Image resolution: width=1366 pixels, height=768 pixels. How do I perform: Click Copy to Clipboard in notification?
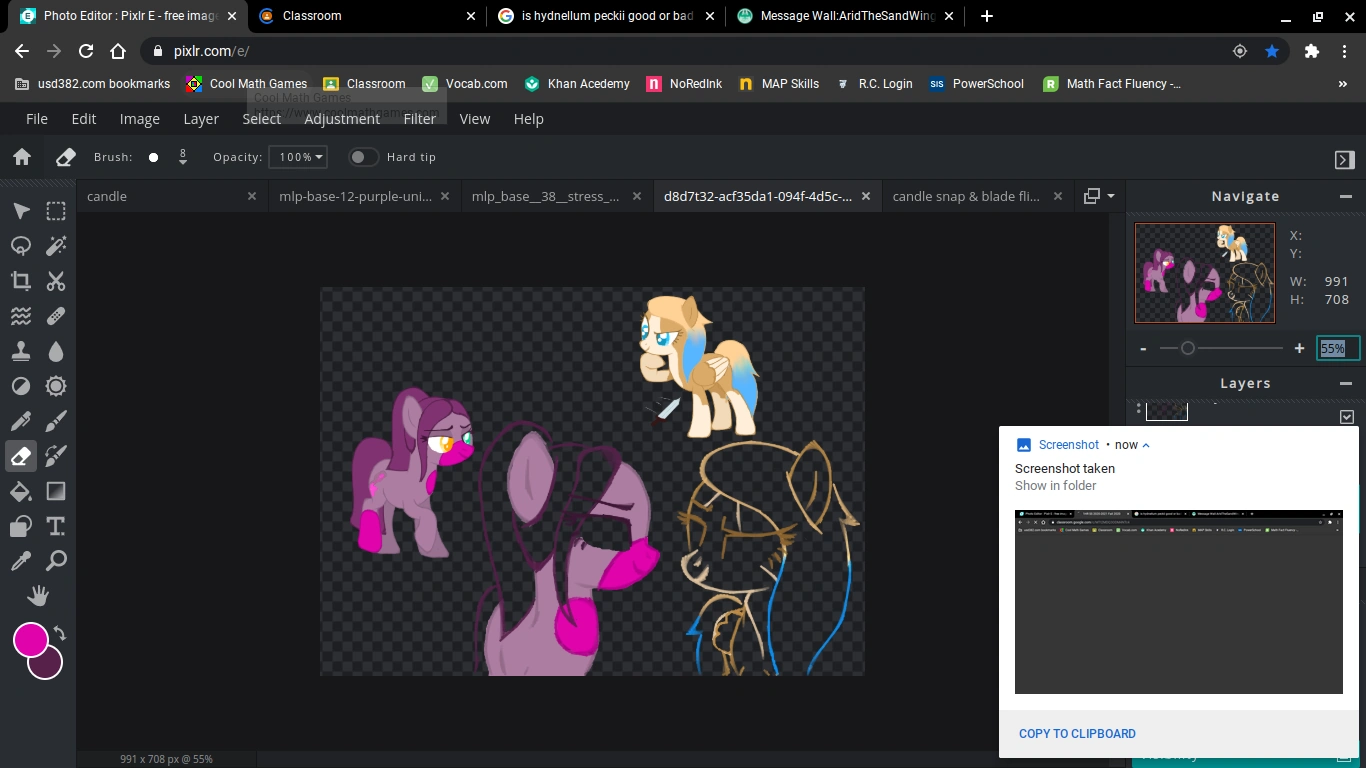[x=1077, y=733]
